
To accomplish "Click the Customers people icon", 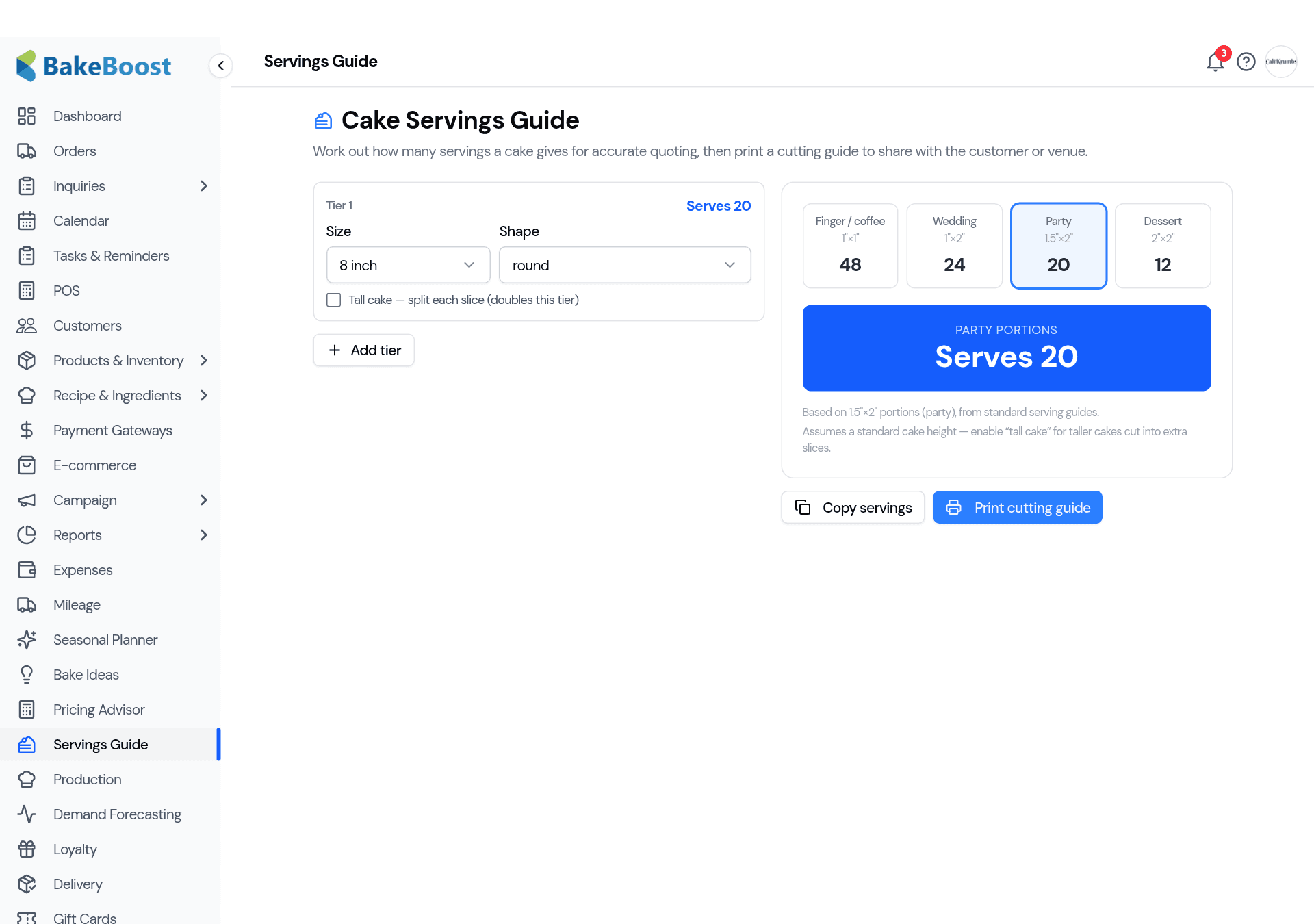I will click(27, 326).
